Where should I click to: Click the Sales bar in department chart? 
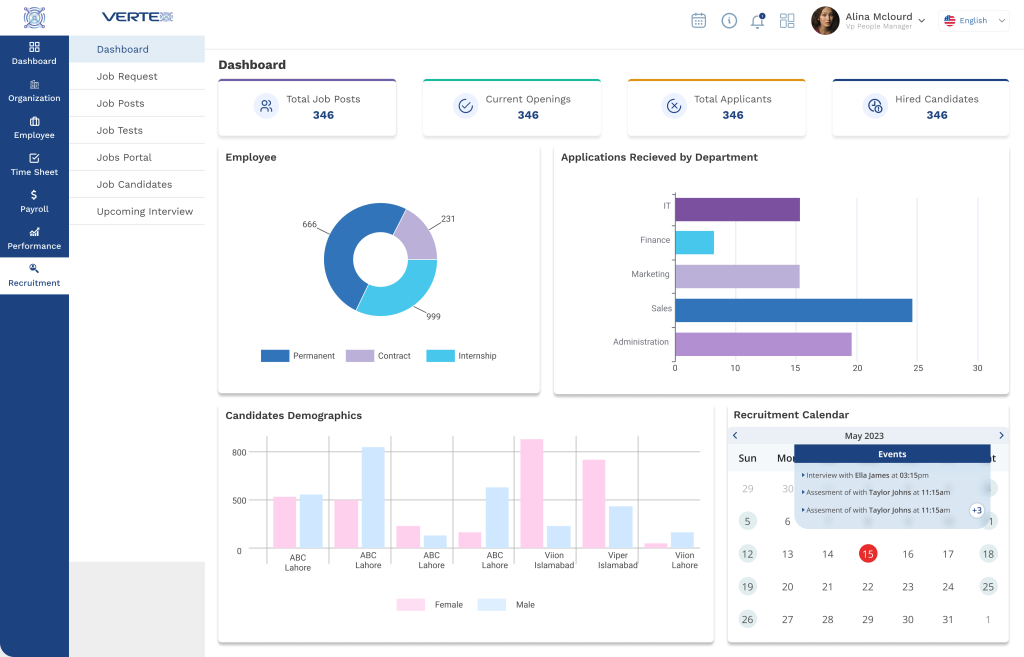pyautogui.click(x=793, y=310)
